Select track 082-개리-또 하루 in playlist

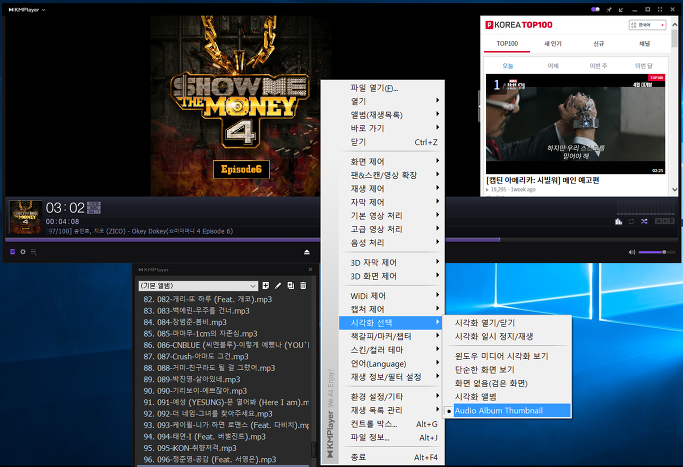pos(223,299)
